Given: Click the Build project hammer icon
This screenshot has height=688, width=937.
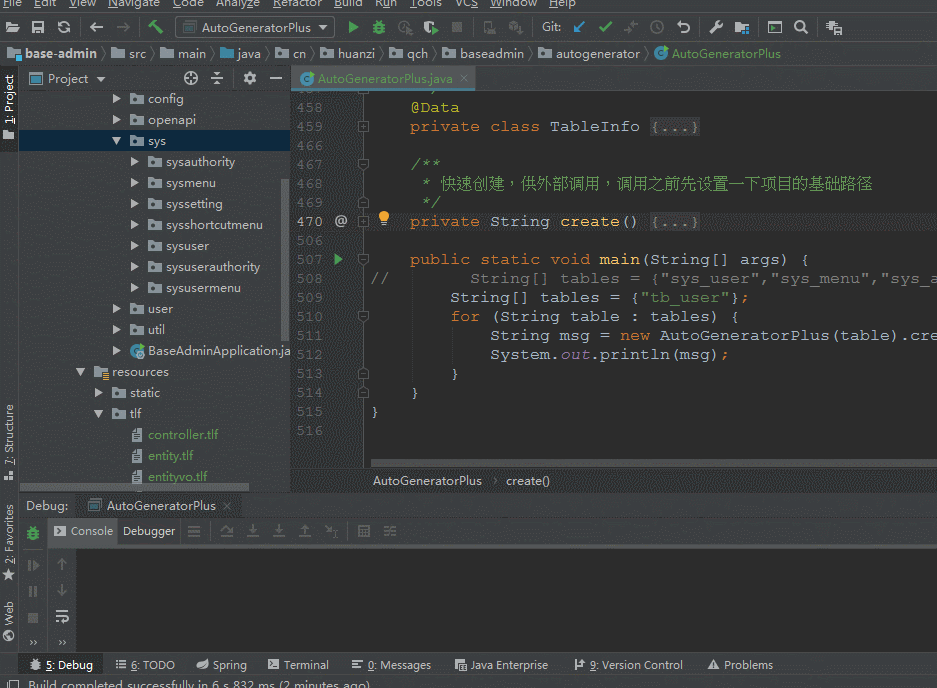Looking at the screenshot, I should tap(156, 27).
